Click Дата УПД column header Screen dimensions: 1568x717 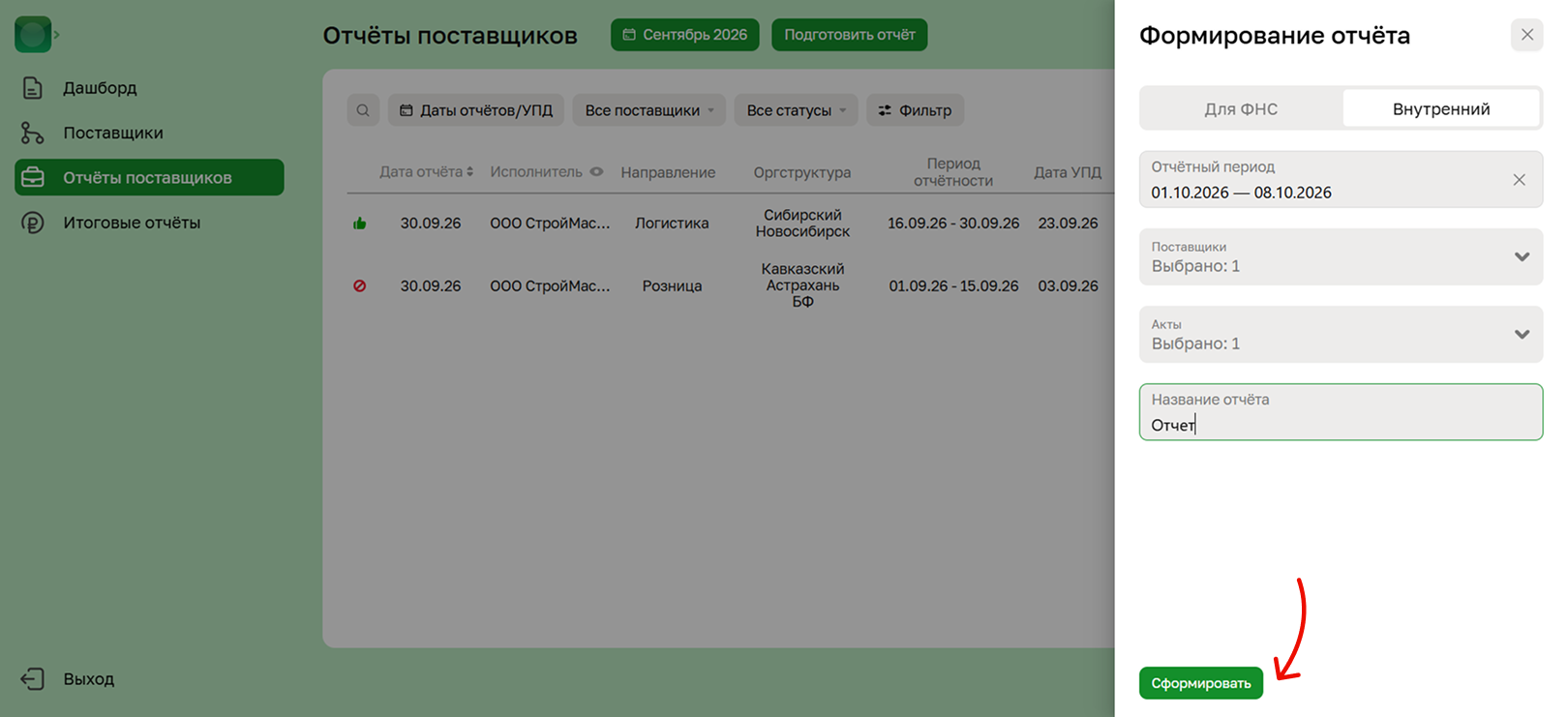(x=1068, y=172)
